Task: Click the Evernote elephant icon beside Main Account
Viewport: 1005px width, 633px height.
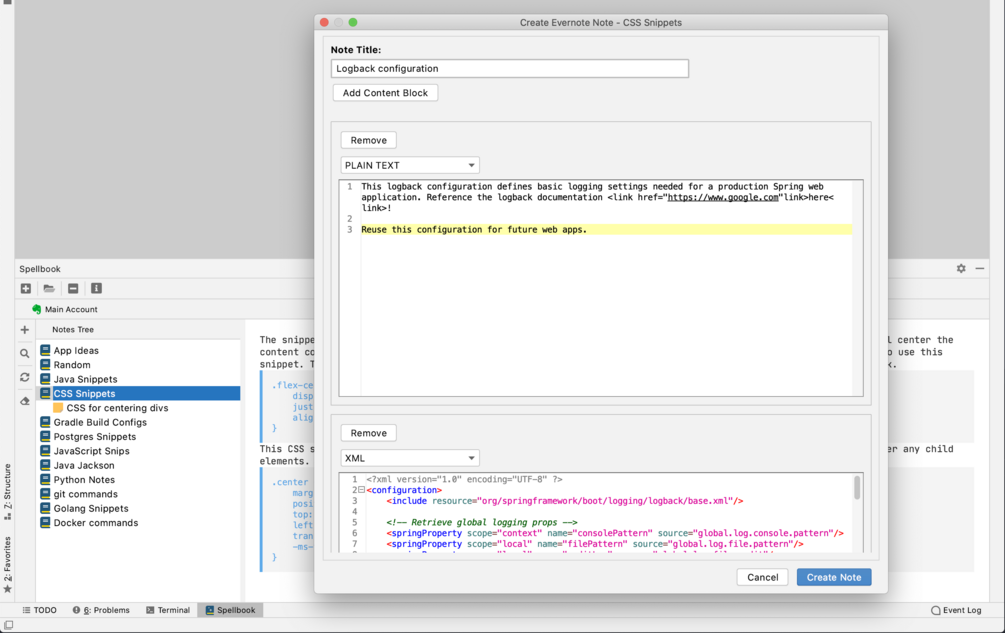Action: [x=37, y=309]
